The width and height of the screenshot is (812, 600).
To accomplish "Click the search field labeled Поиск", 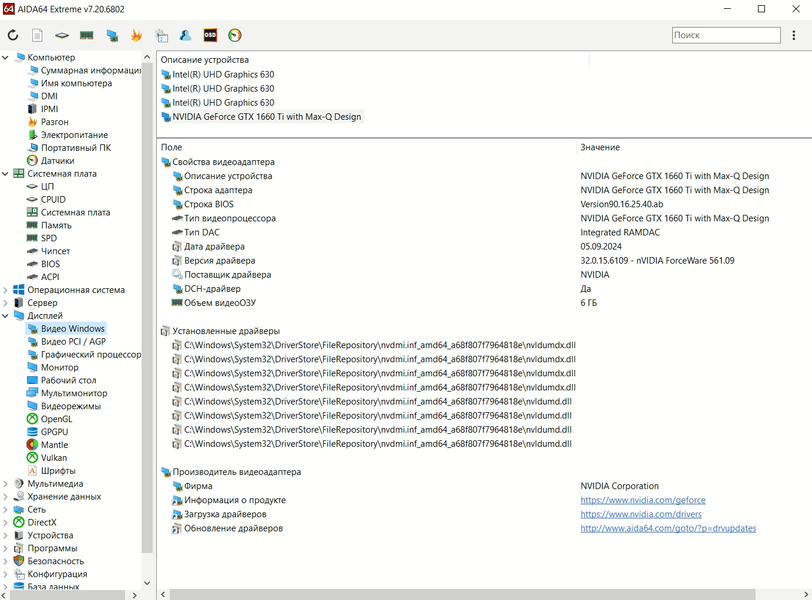I will click(726, 35).
